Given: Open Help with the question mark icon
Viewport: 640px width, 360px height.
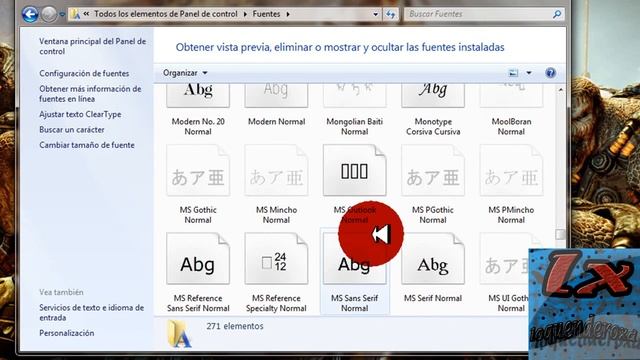Looking at the screenshot, I should 550,73.
